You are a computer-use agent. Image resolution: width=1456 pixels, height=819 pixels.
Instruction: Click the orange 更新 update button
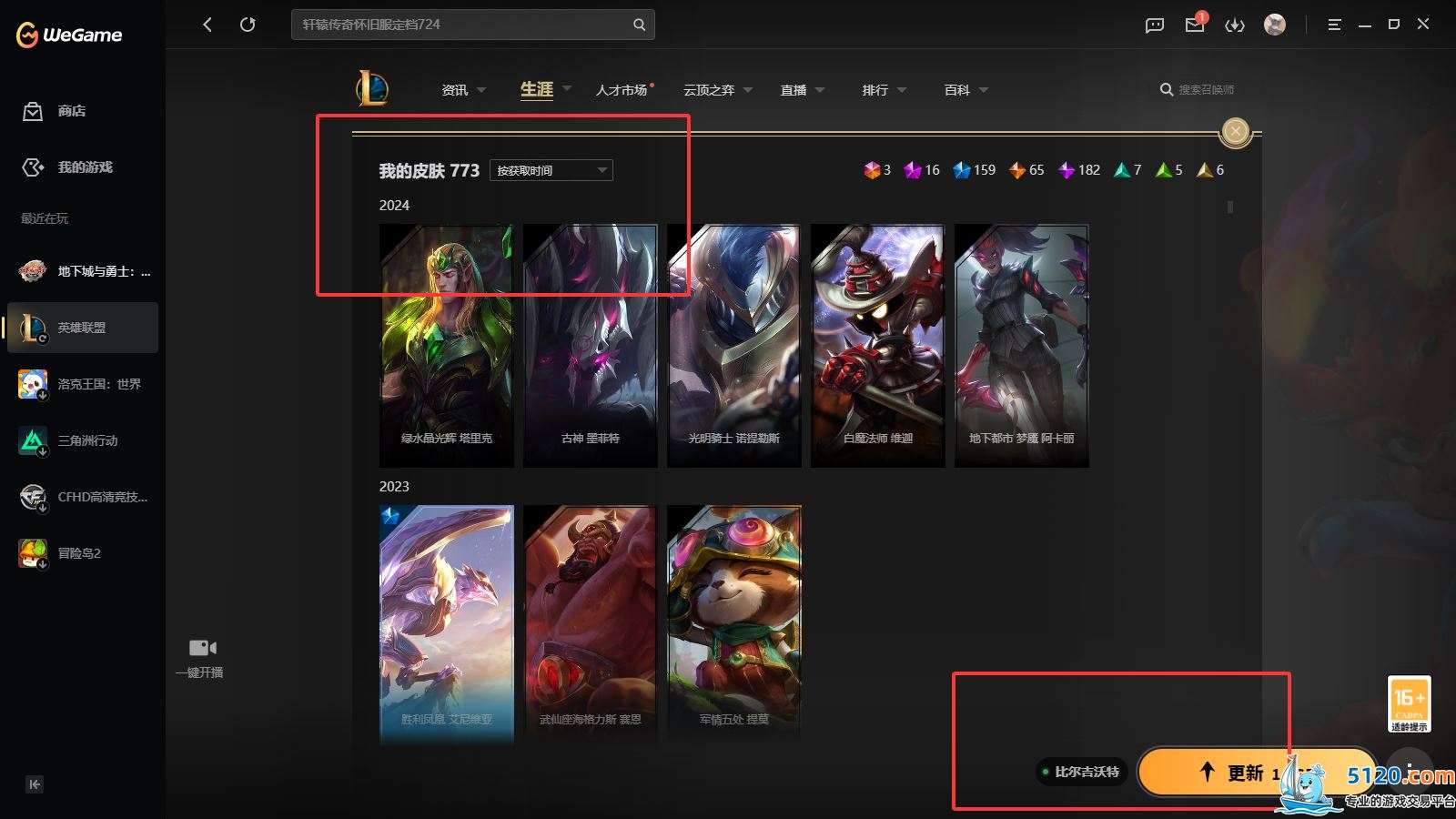[1257, 773]
